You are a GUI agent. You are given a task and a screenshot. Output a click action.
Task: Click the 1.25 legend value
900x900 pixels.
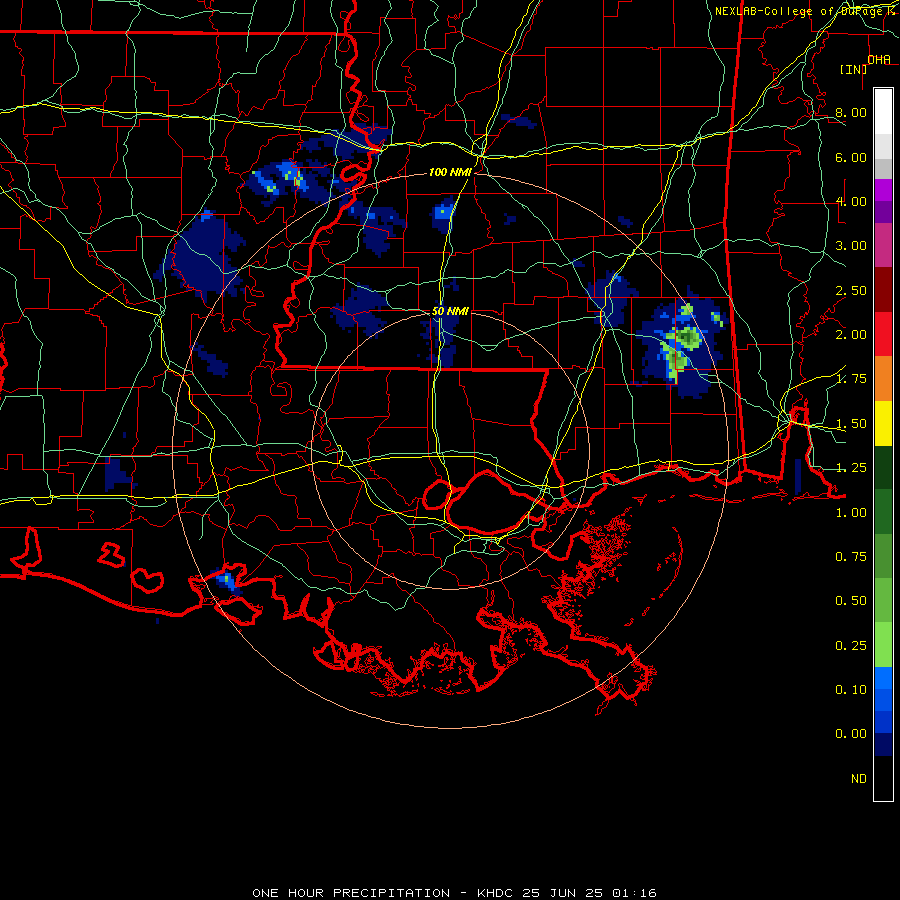851,468
